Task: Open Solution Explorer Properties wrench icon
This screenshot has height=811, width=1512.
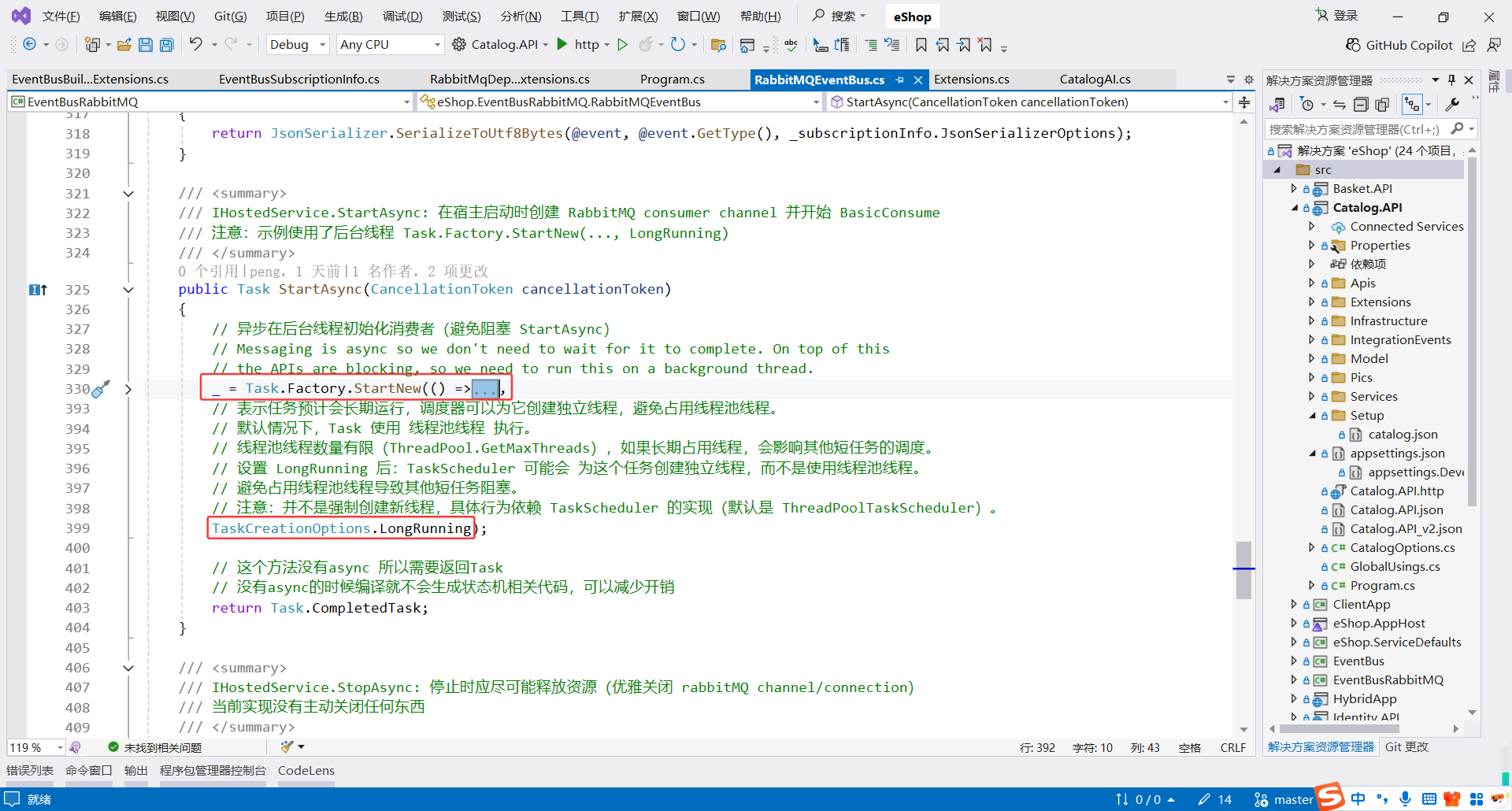Action: (1453, 103)
